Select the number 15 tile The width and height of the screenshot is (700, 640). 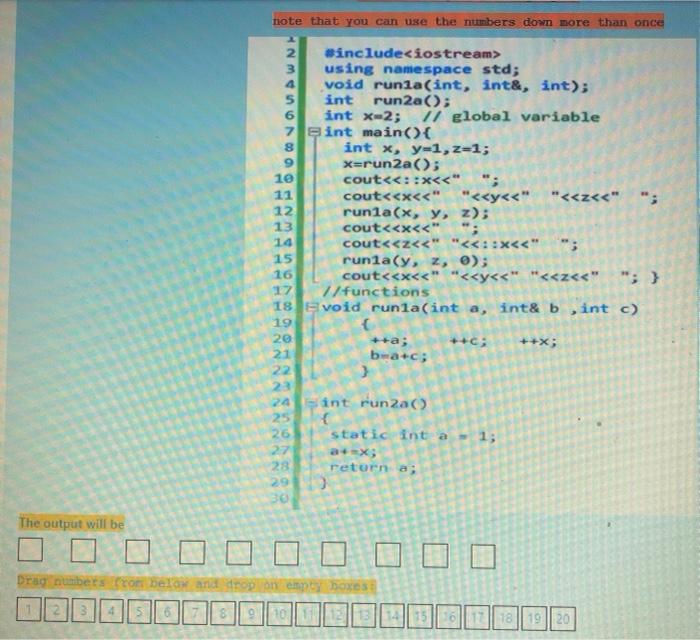point(421,617)
